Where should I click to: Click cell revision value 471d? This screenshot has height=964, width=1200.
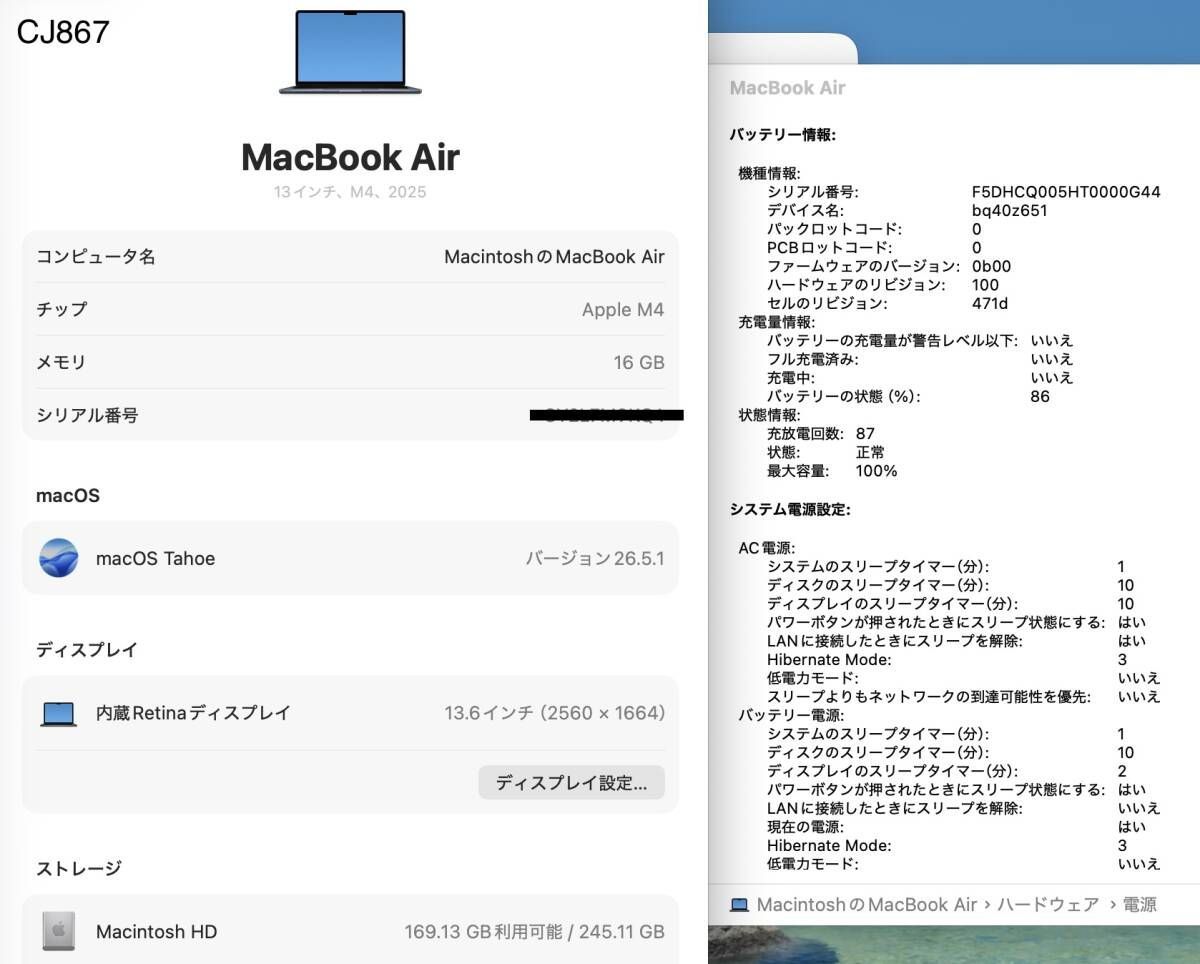click(x=990, y=303)
